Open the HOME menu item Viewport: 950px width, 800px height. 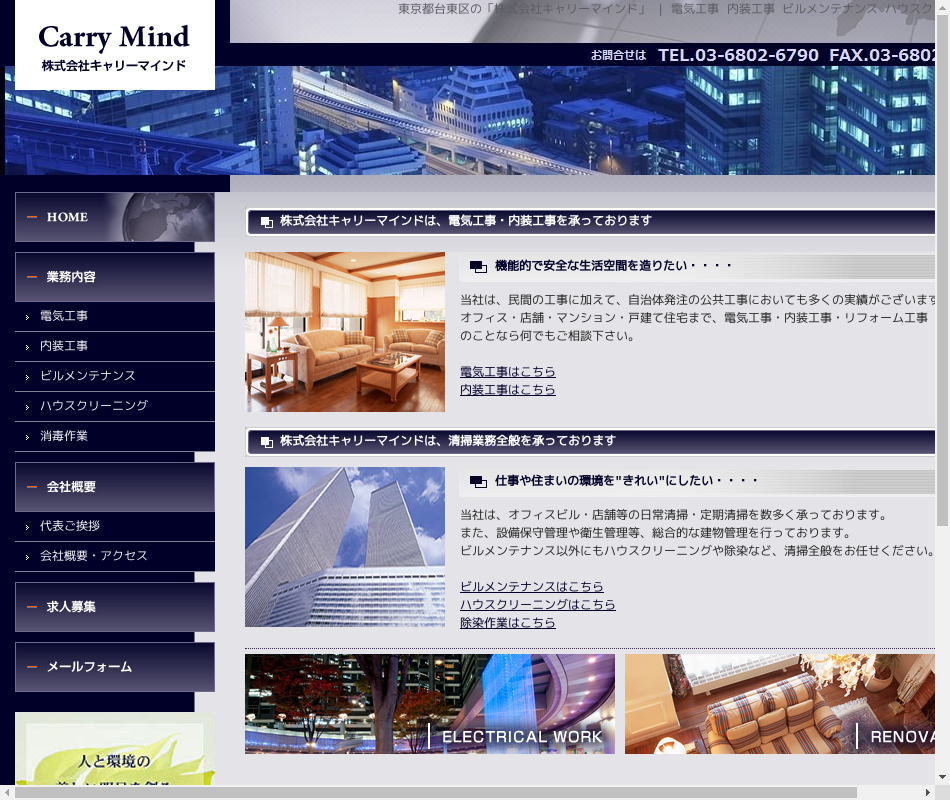point(114,217)
